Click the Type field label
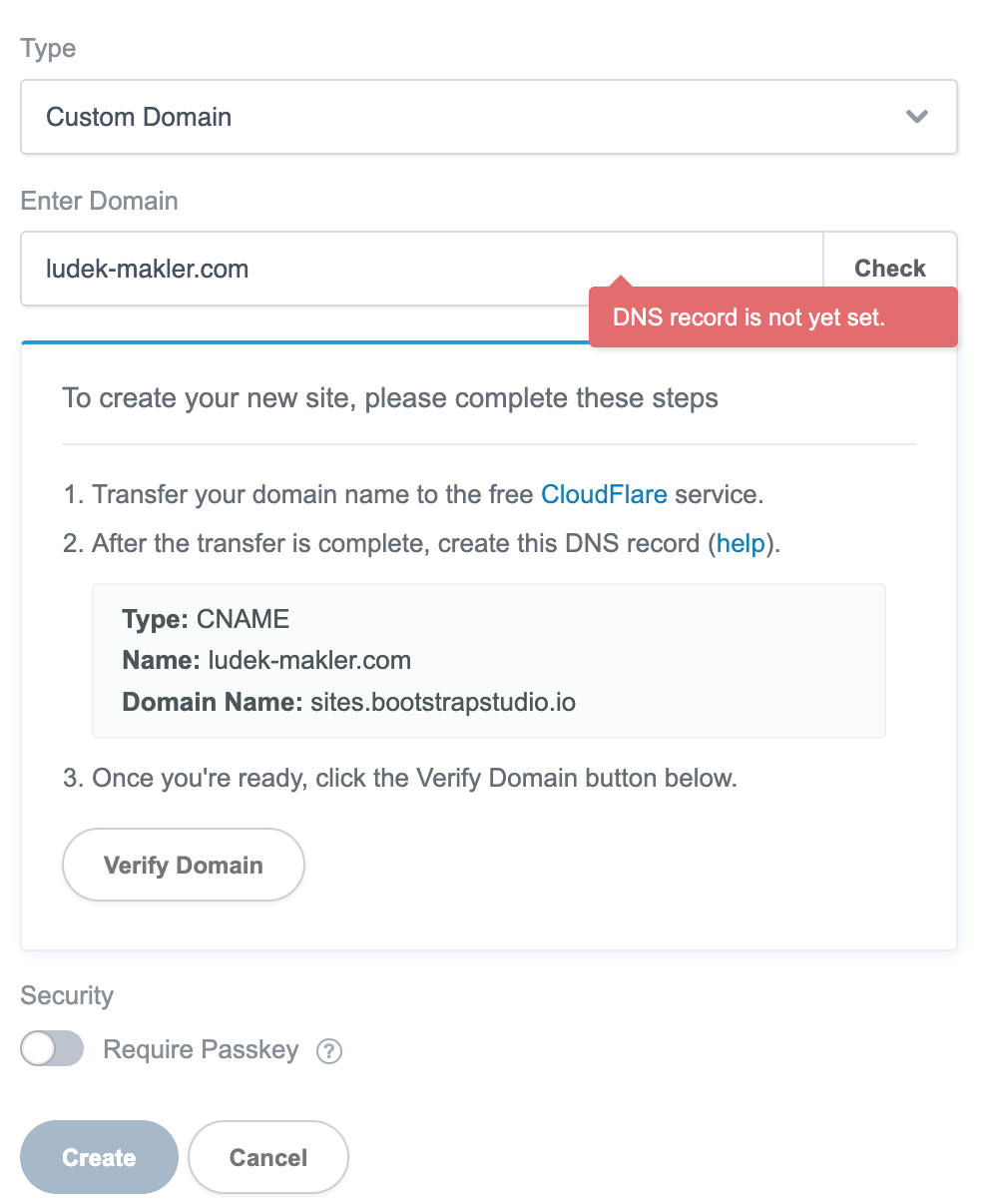The width and height of the screenshot is (998, 1204). point(48,49)
